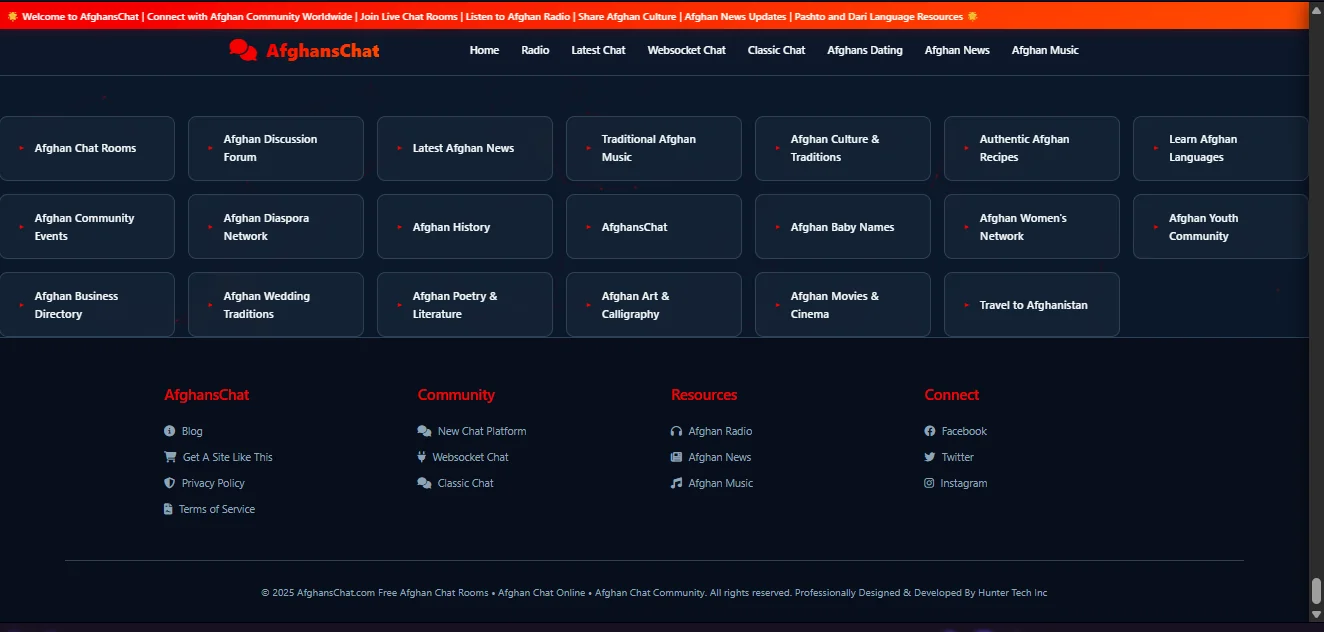Open the Terms of Service link

(217, 509)
